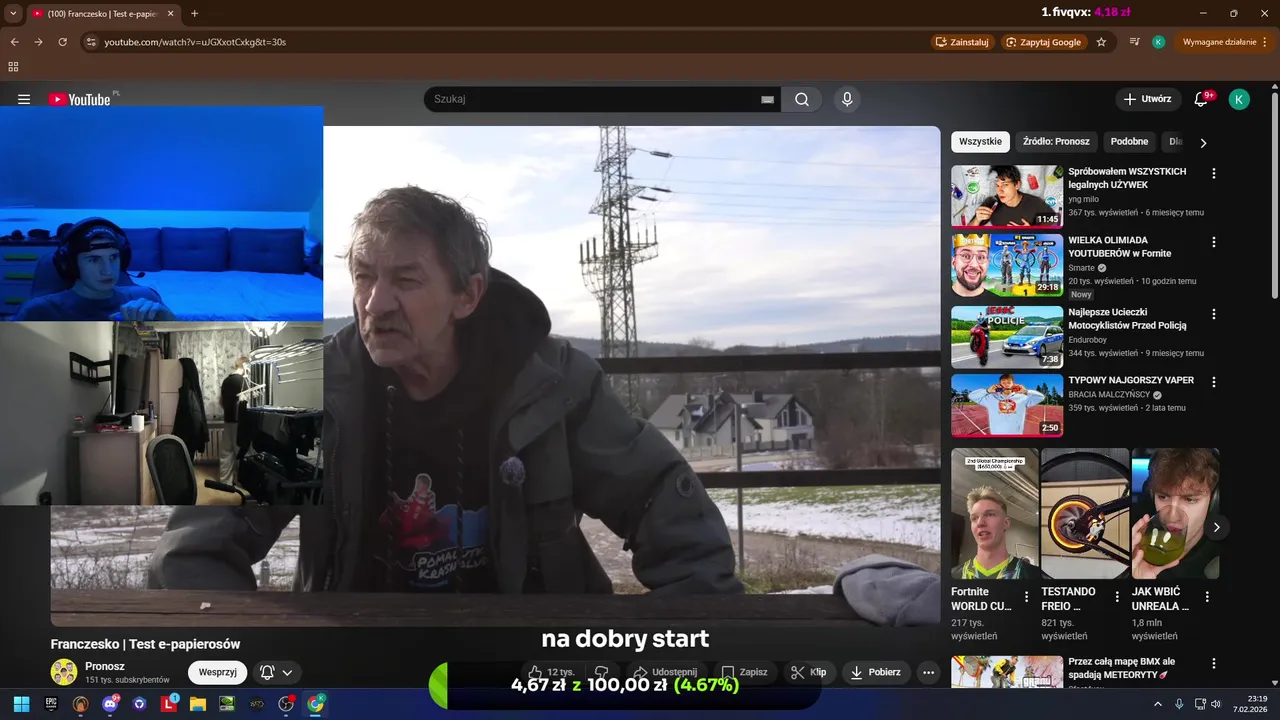Screen dimensions: 1280x720
Task: Open YouTube notifications bell
Action: tap(1201, 99)
